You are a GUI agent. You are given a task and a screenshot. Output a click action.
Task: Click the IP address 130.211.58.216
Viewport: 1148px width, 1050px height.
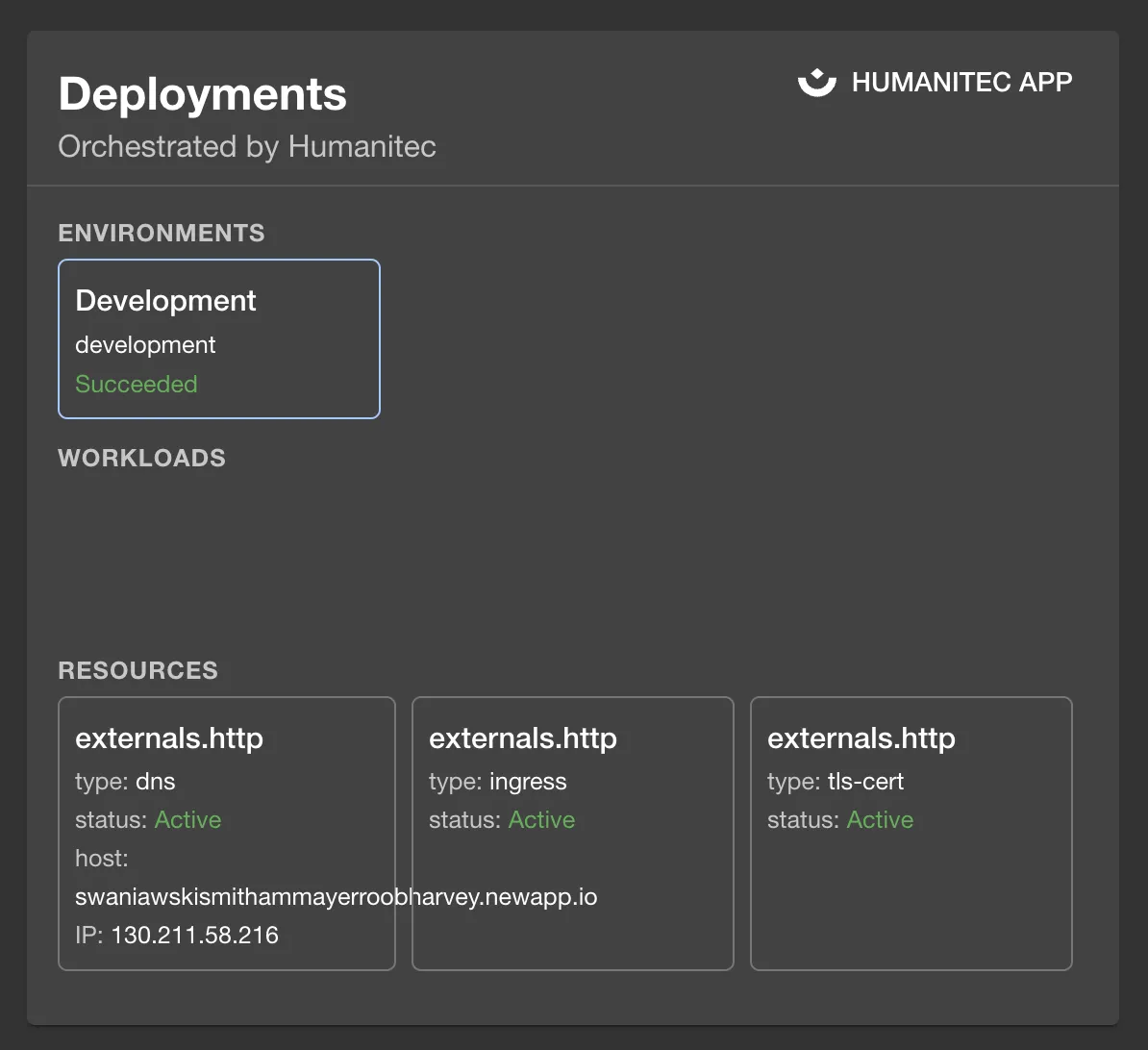pos(194,934)
